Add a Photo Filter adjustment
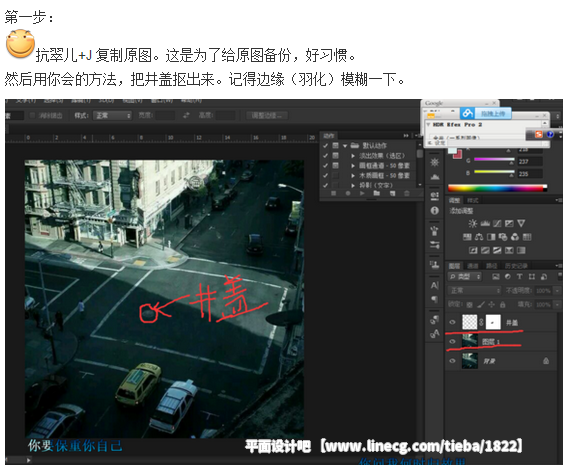 503,237
